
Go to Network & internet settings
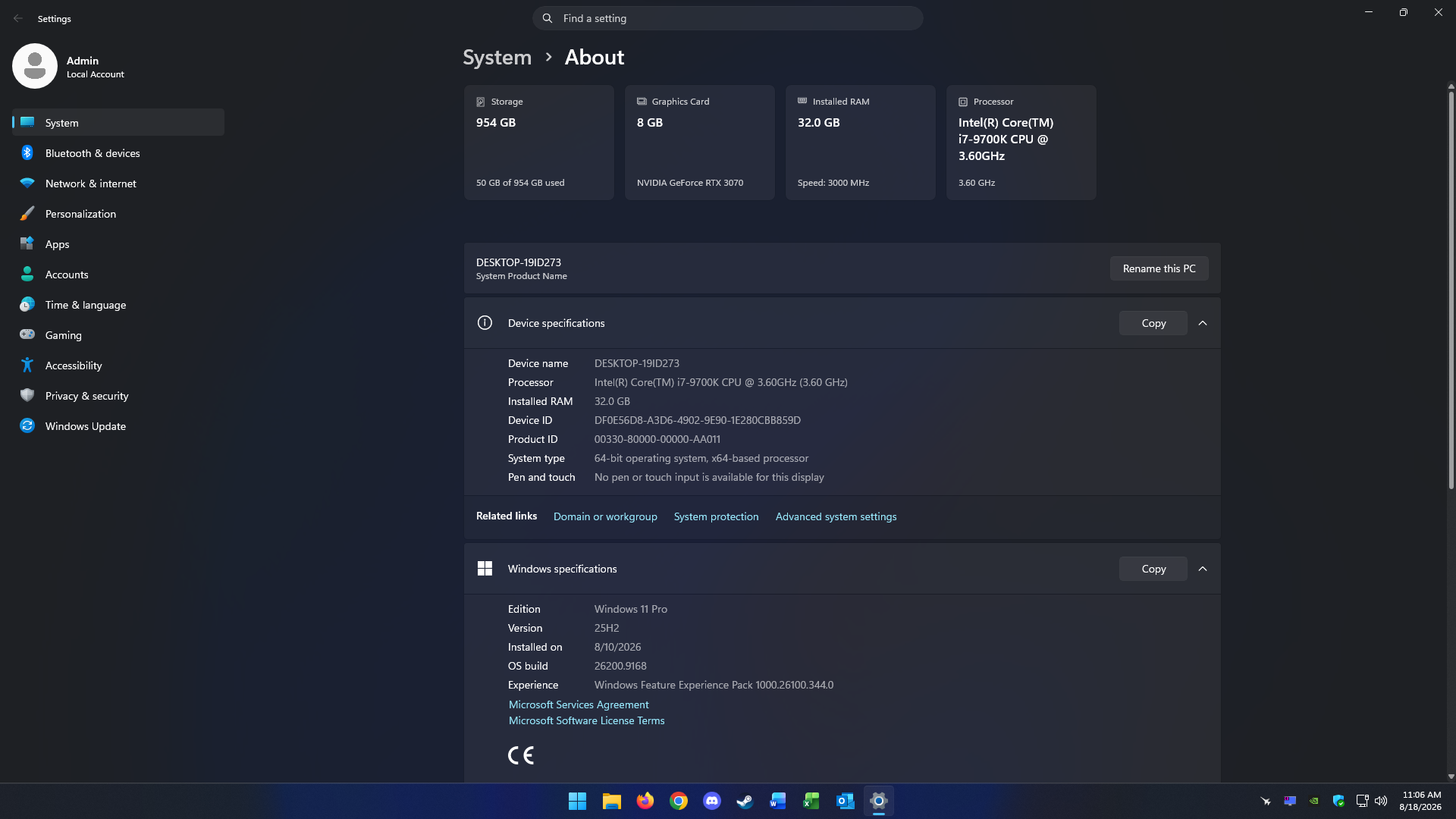[x=118, y=184]
